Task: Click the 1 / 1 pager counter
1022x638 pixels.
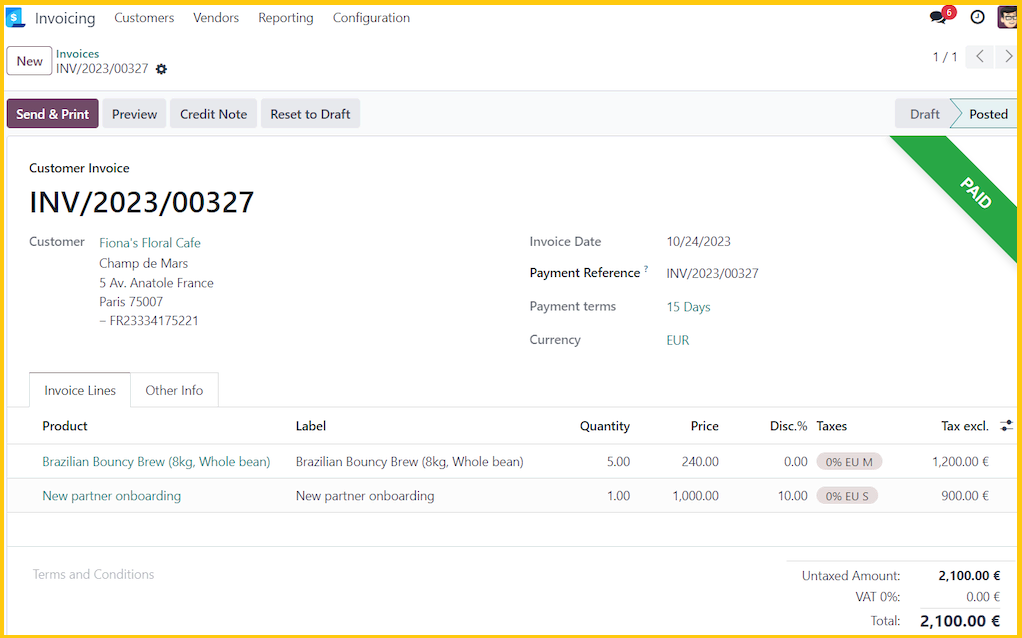Action: tap(945, 57)
